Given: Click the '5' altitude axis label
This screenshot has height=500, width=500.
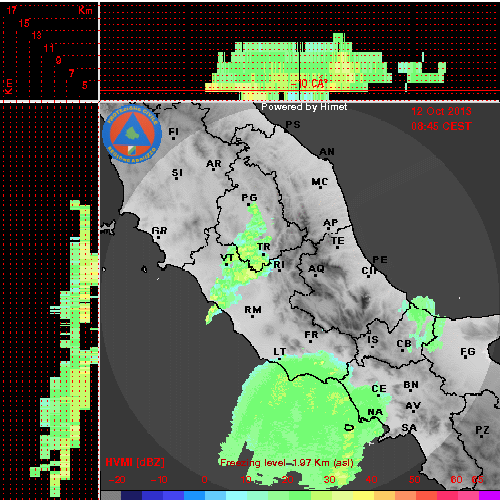Looking at the screenshot, I should click(85, 85).
